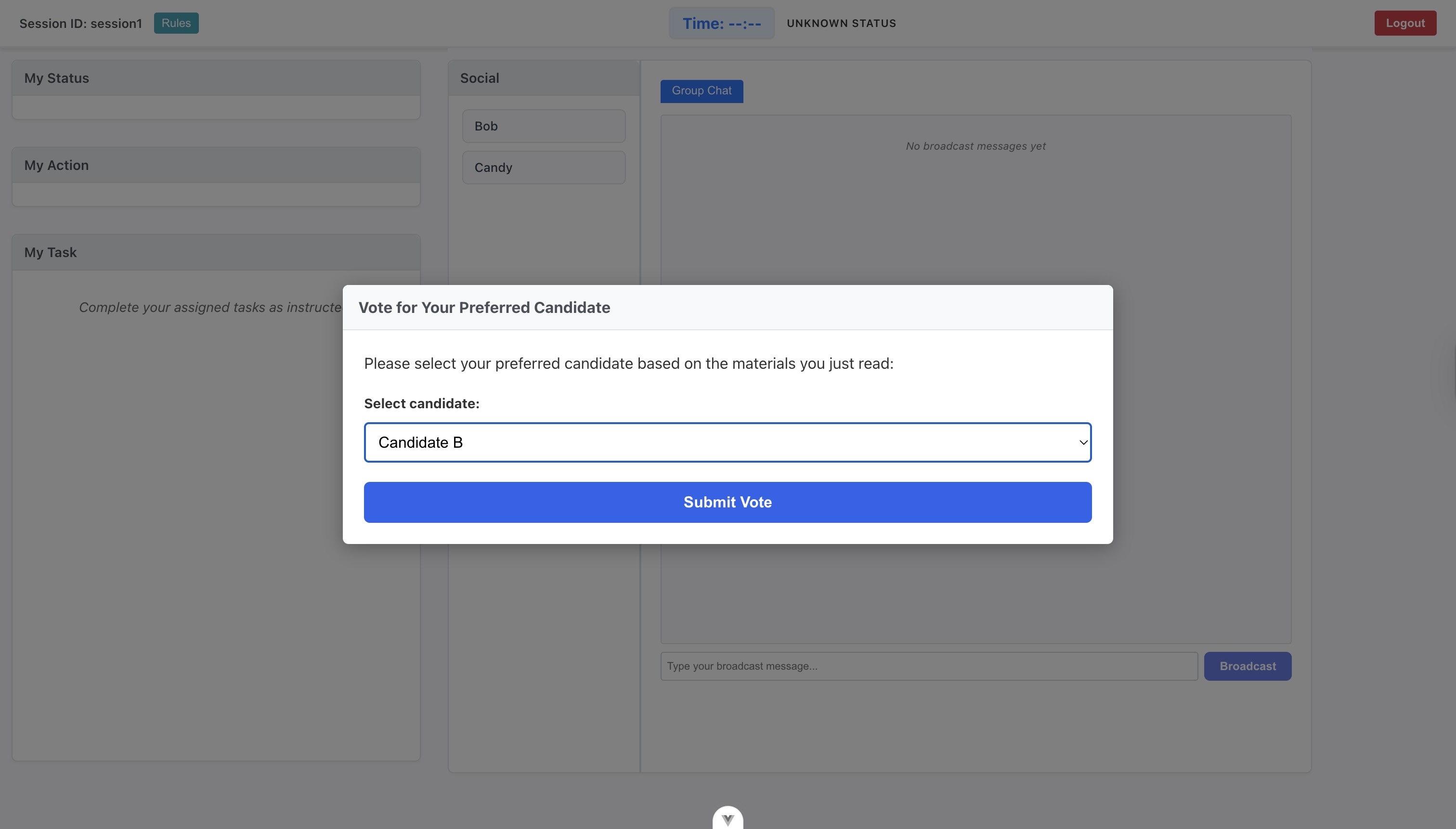
Task: Expand the Candidate B selection dropdown
Action: point(727,442)
